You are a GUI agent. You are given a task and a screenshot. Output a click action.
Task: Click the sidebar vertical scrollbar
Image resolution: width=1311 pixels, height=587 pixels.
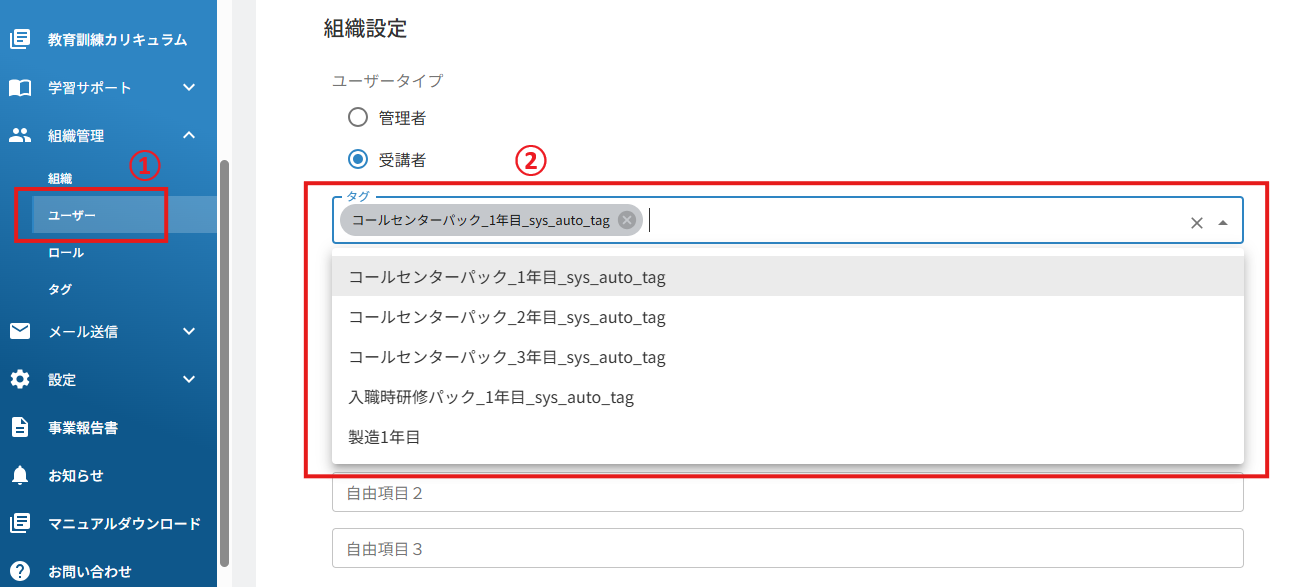(224, 362)
